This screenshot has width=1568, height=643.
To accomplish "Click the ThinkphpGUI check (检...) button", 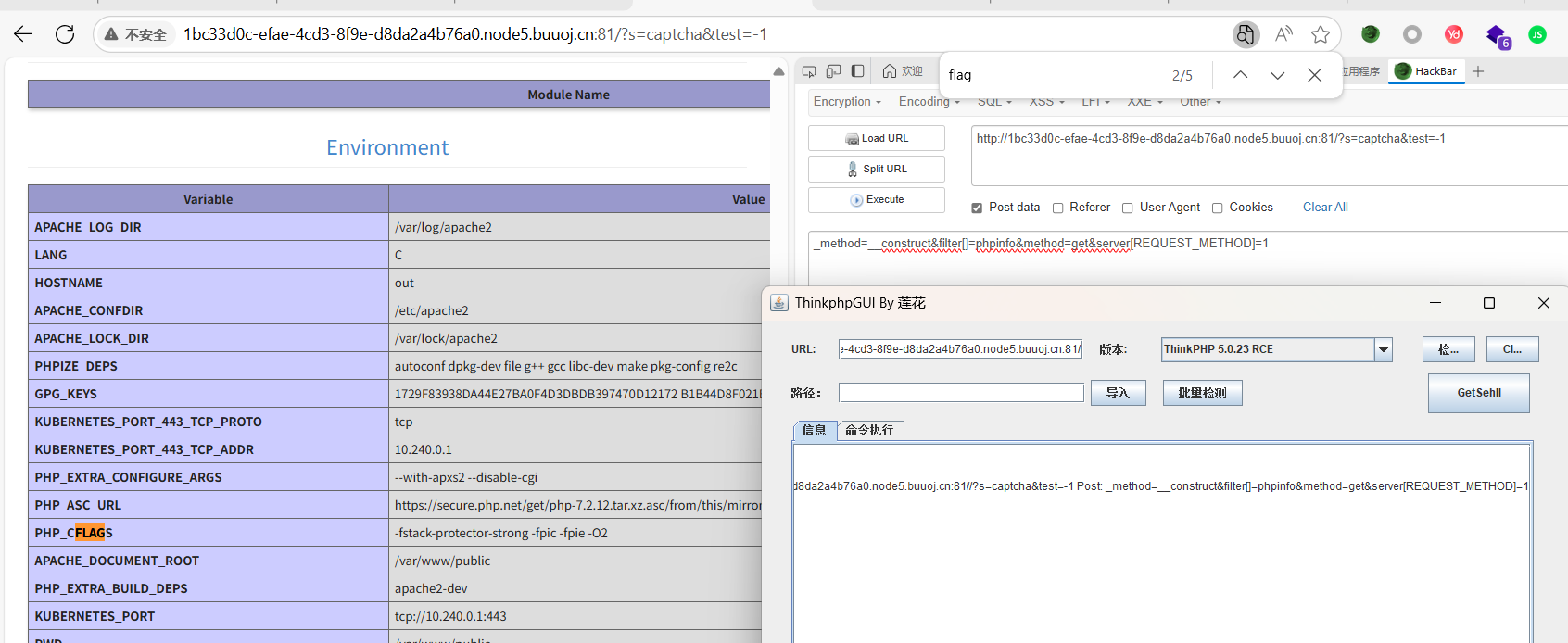I will 1448,349.
